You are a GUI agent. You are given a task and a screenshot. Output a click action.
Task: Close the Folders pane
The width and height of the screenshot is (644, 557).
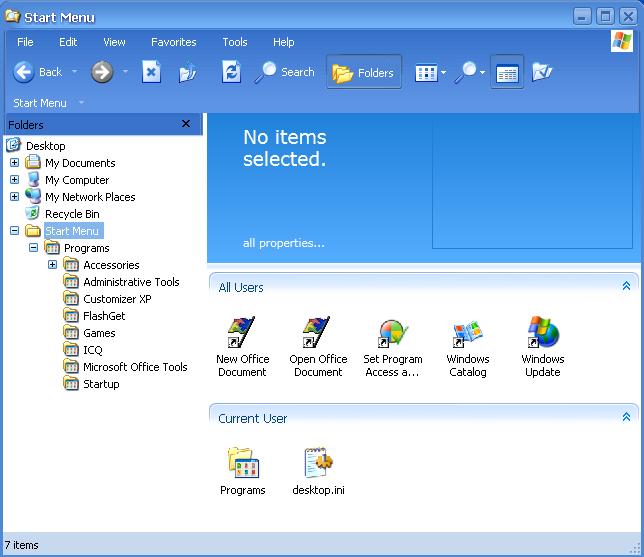[186, 123]
